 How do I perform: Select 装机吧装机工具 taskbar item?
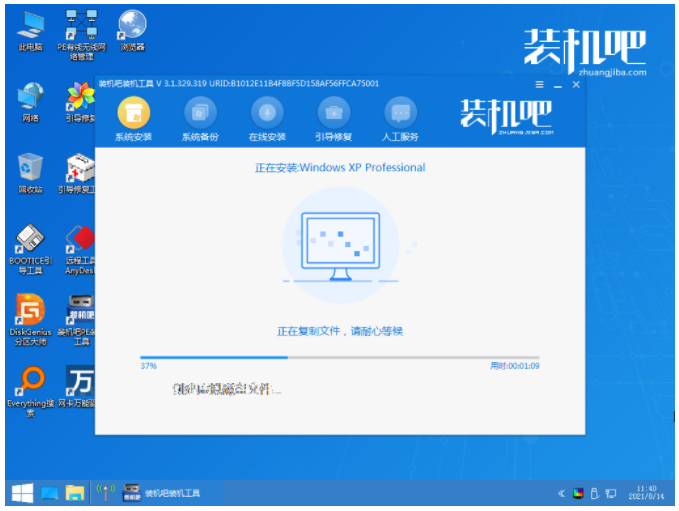(162, 493)
